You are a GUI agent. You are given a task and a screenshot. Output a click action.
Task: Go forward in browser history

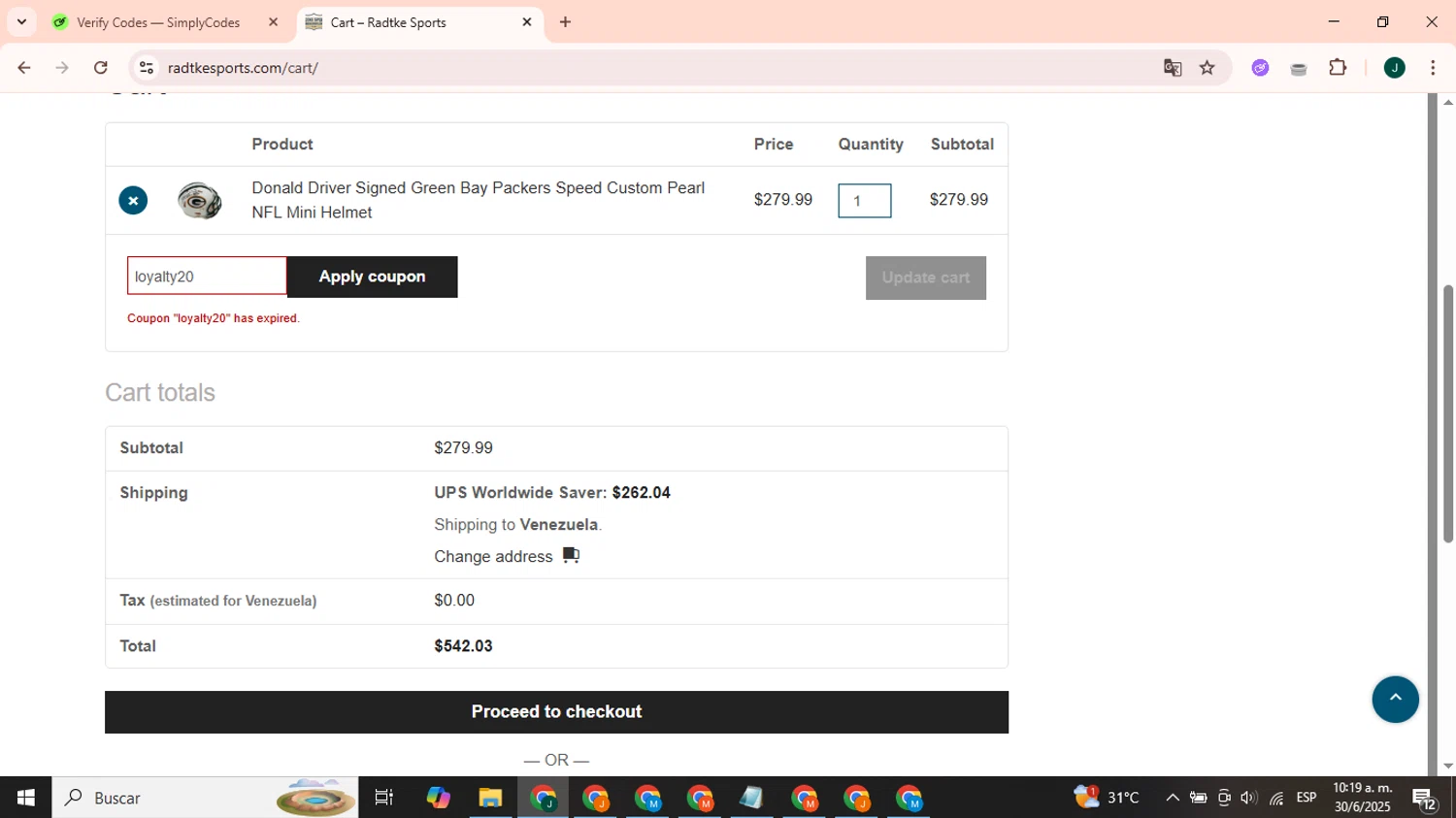[x=62, y=68]
